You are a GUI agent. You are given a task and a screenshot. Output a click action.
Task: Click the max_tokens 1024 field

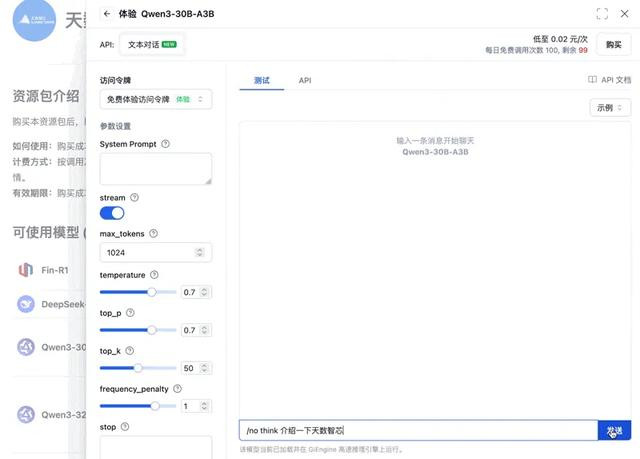(x=156, y=252)
